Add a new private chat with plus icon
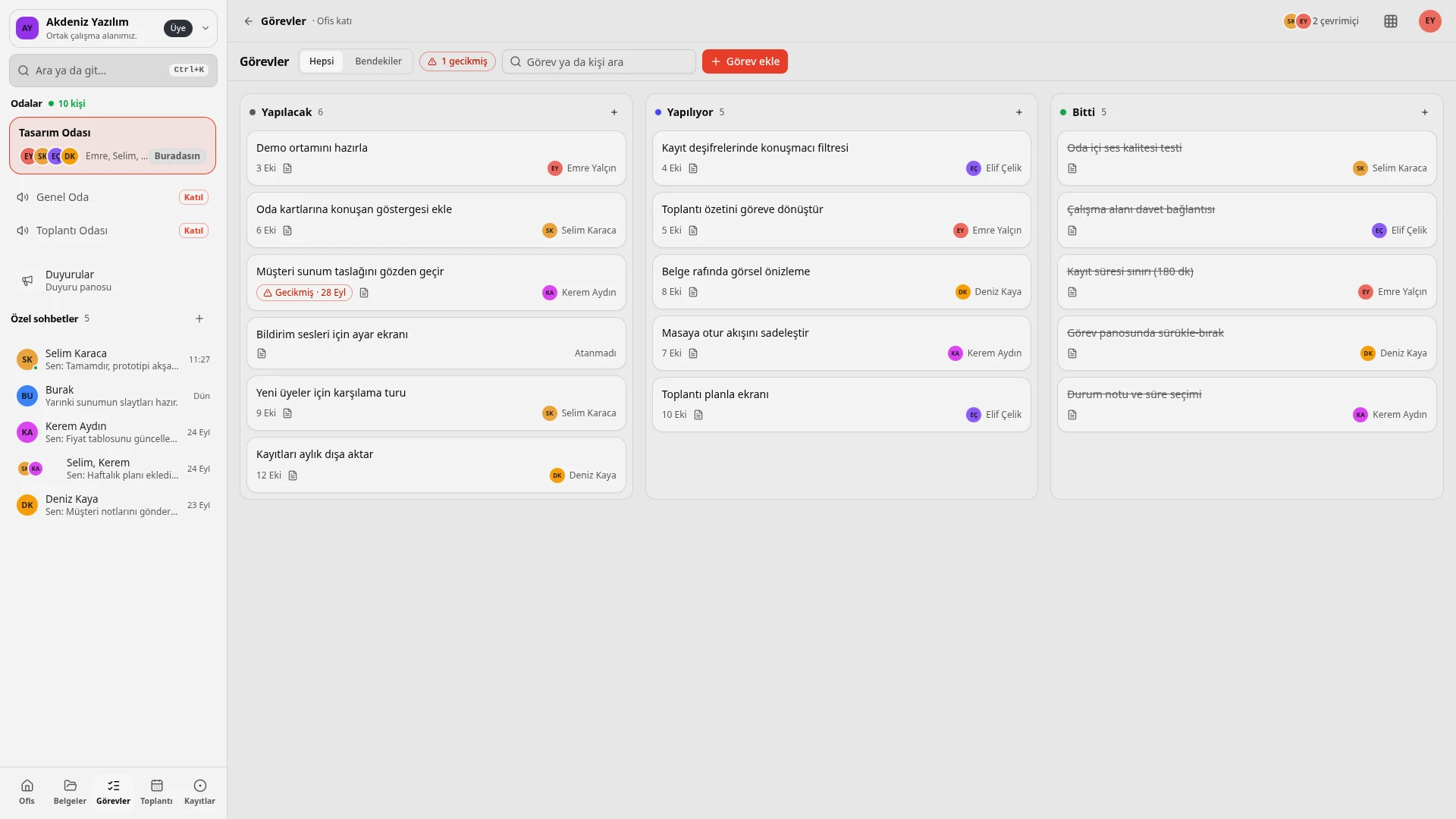 coord(199,318)
